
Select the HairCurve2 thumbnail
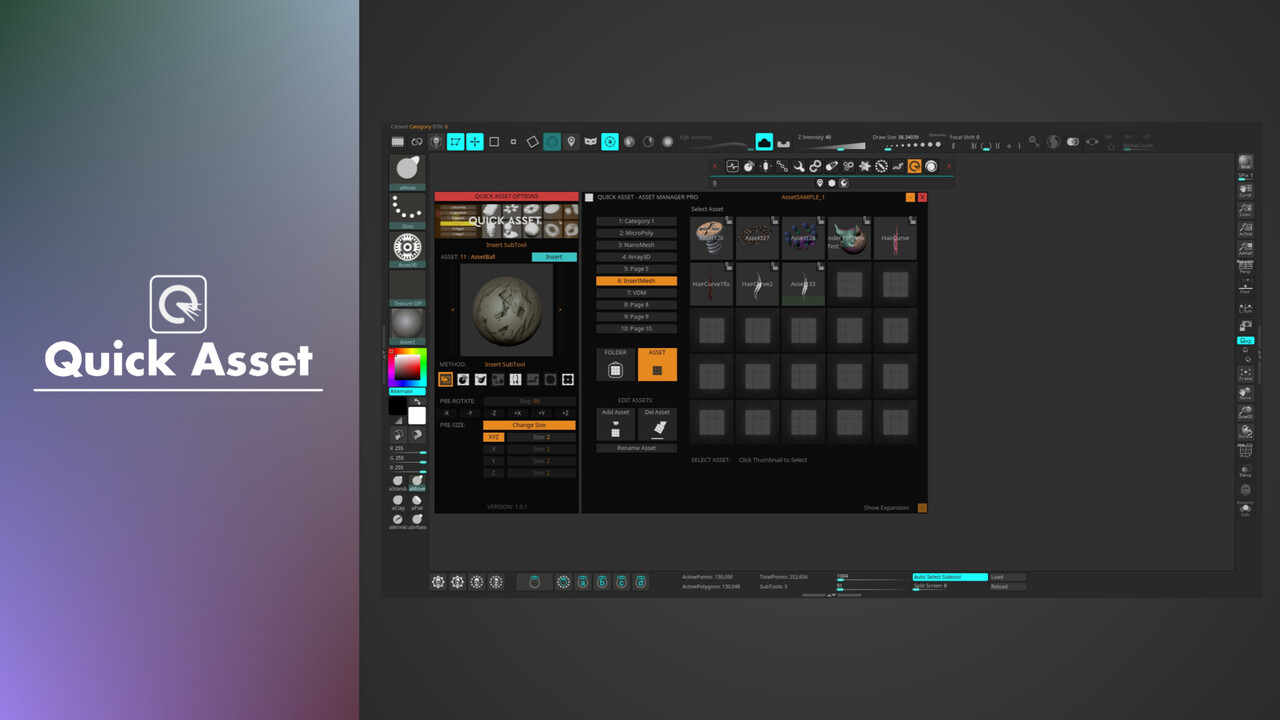(757, 284)
